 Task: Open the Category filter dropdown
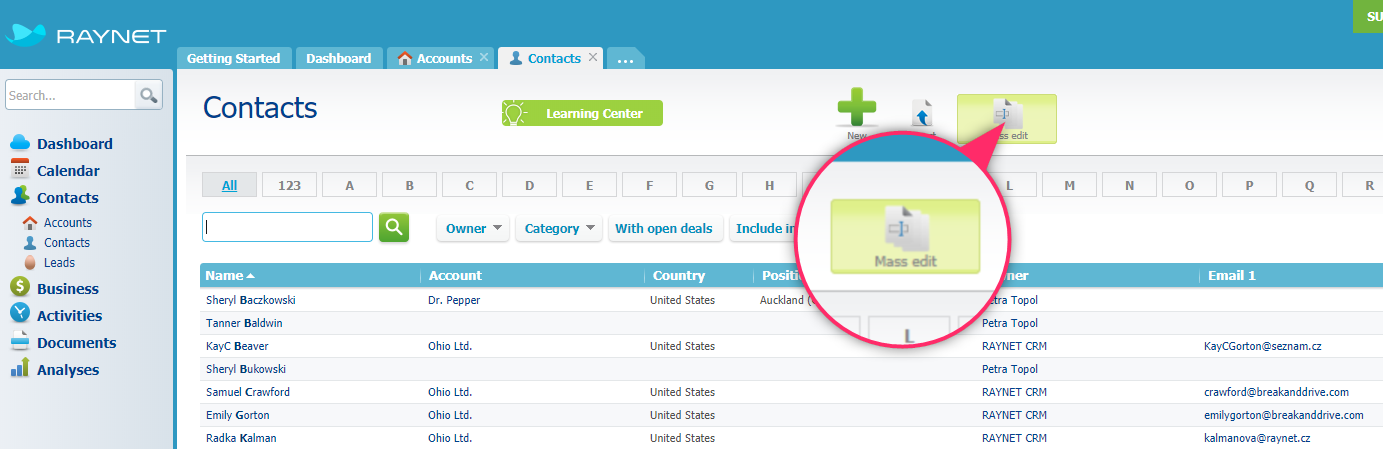[x=559, y=228]
